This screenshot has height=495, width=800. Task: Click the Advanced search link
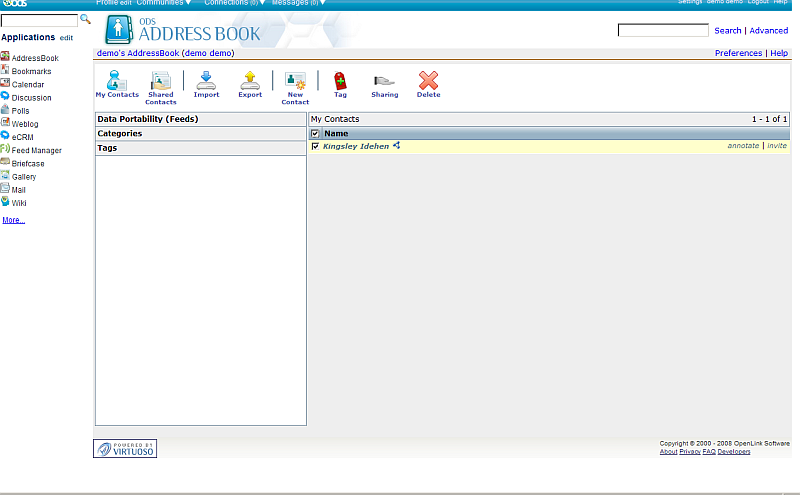pyautogui.click(x=769, y=31)
